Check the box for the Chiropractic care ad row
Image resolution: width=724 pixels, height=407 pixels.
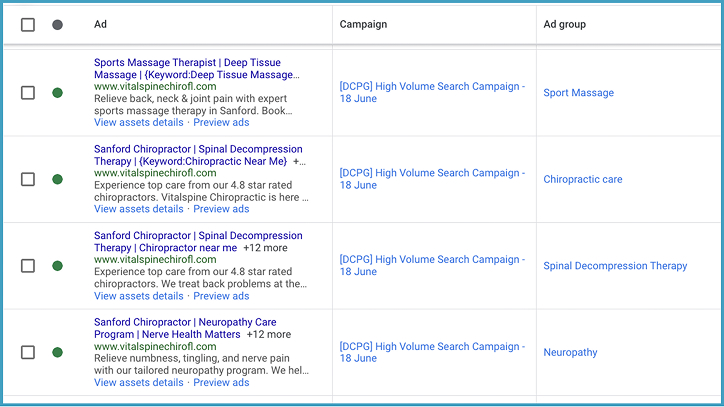[x=28, y=179]
